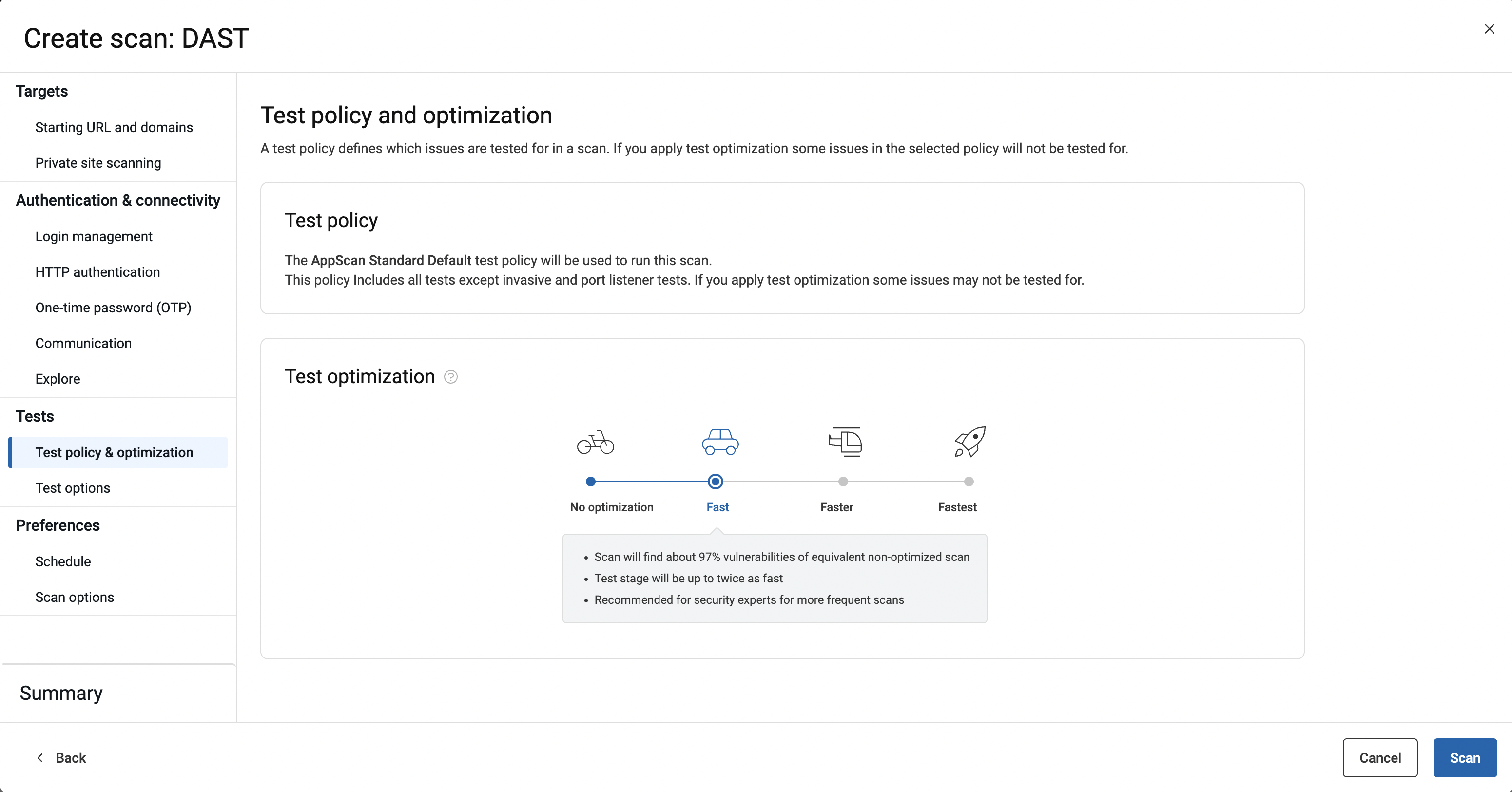This screenshot has width=1512, height=792.
Task: Click the 'Create scan: DAST' title
Action: pos(136,39)
